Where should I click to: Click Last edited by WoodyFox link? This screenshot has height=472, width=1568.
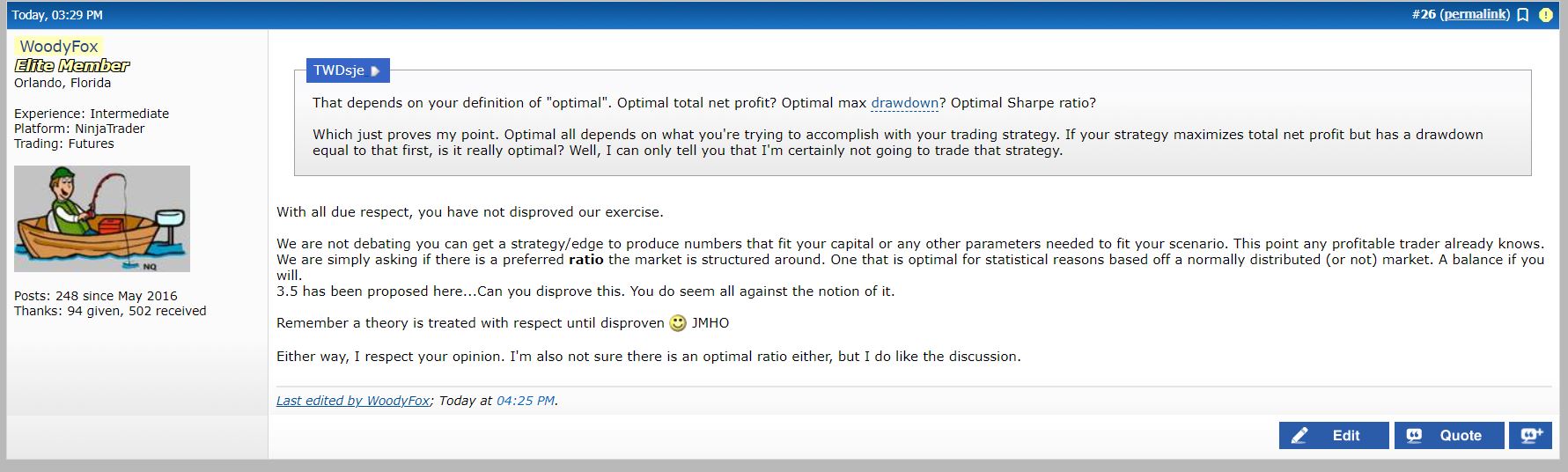[353, 401]
